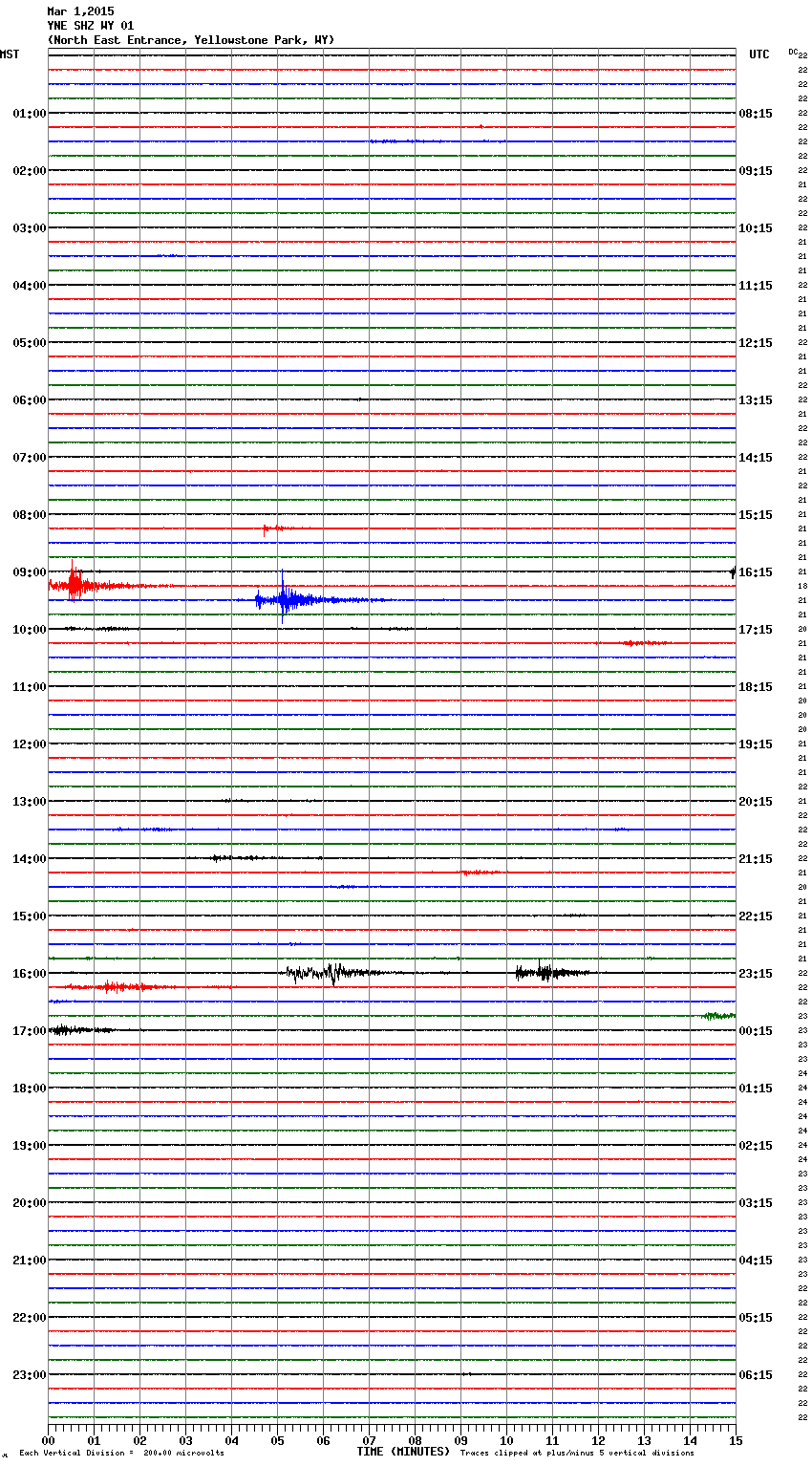This screenshot has width=812, height=1466.
Task: Click the 21:00 MST time label
Action: (x=29, y=1261)
